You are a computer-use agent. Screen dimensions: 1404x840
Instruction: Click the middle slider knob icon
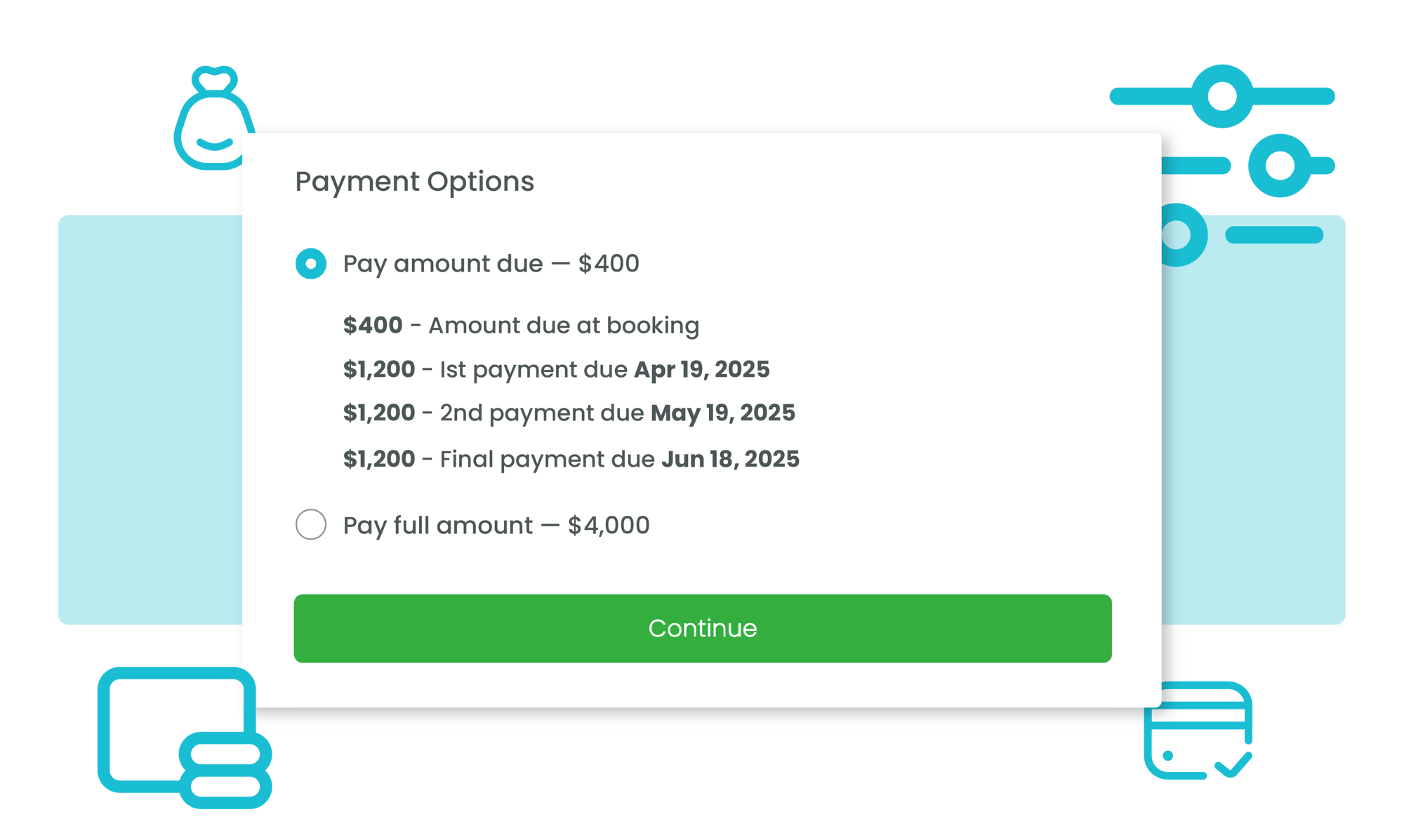pyautogui.click(x=1280, y=166)
